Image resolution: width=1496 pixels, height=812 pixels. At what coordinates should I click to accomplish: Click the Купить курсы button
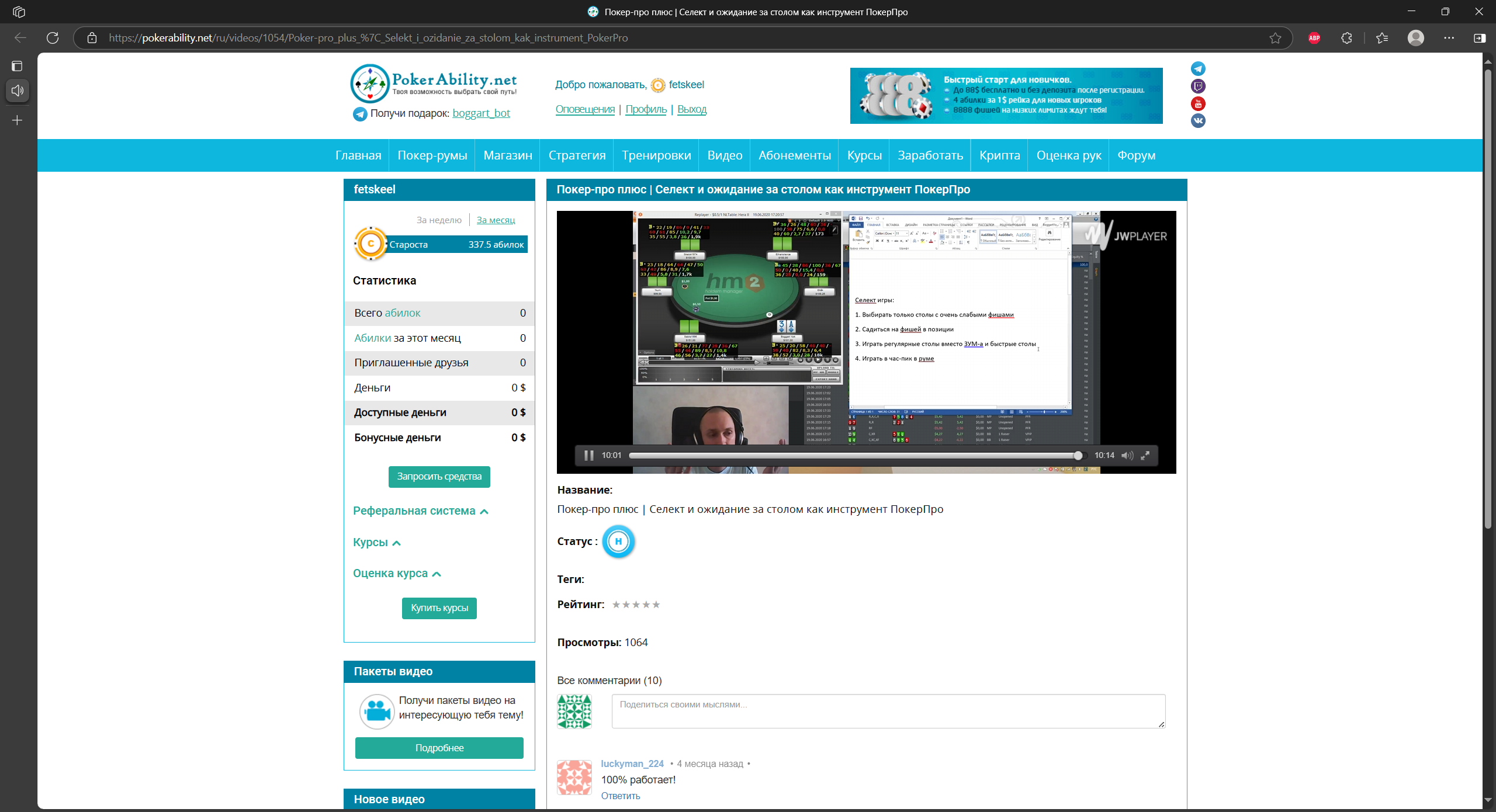coord(439,608)
